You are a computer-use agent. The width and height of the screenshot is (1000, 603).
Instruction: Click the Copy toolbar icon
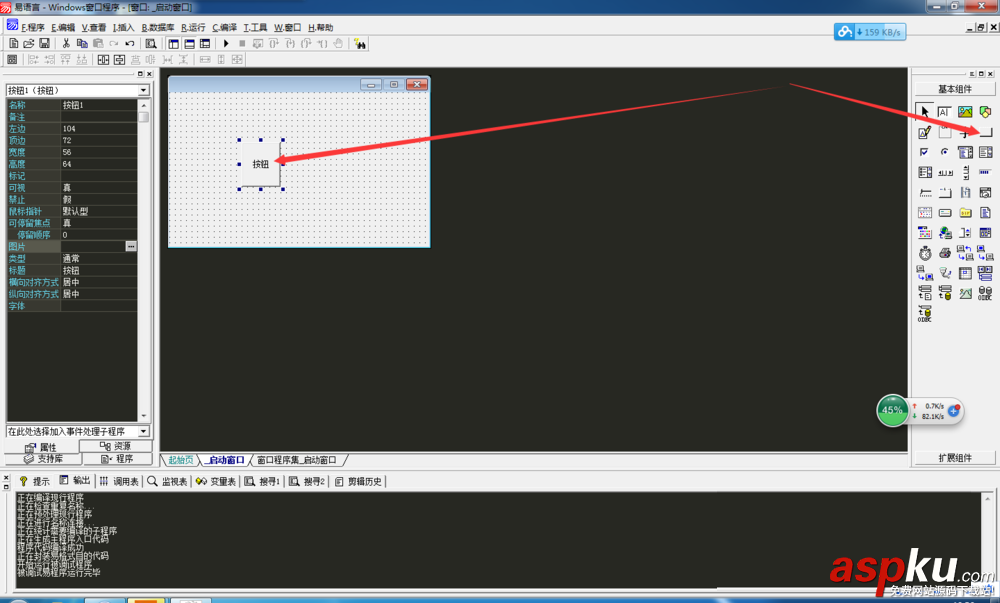pyautogui.click(x=82, y=43)
